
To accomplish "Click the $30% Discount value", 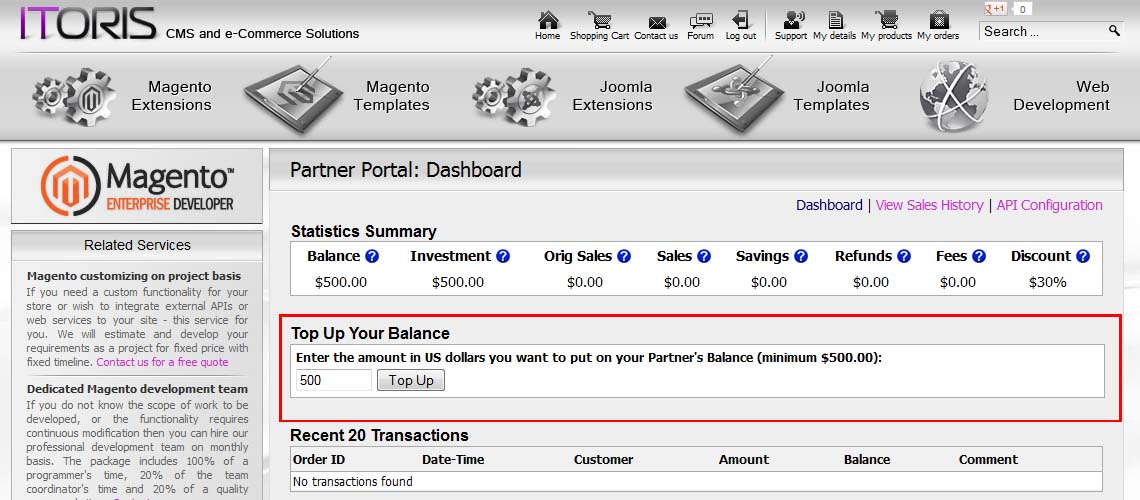I will point(1048,282).
